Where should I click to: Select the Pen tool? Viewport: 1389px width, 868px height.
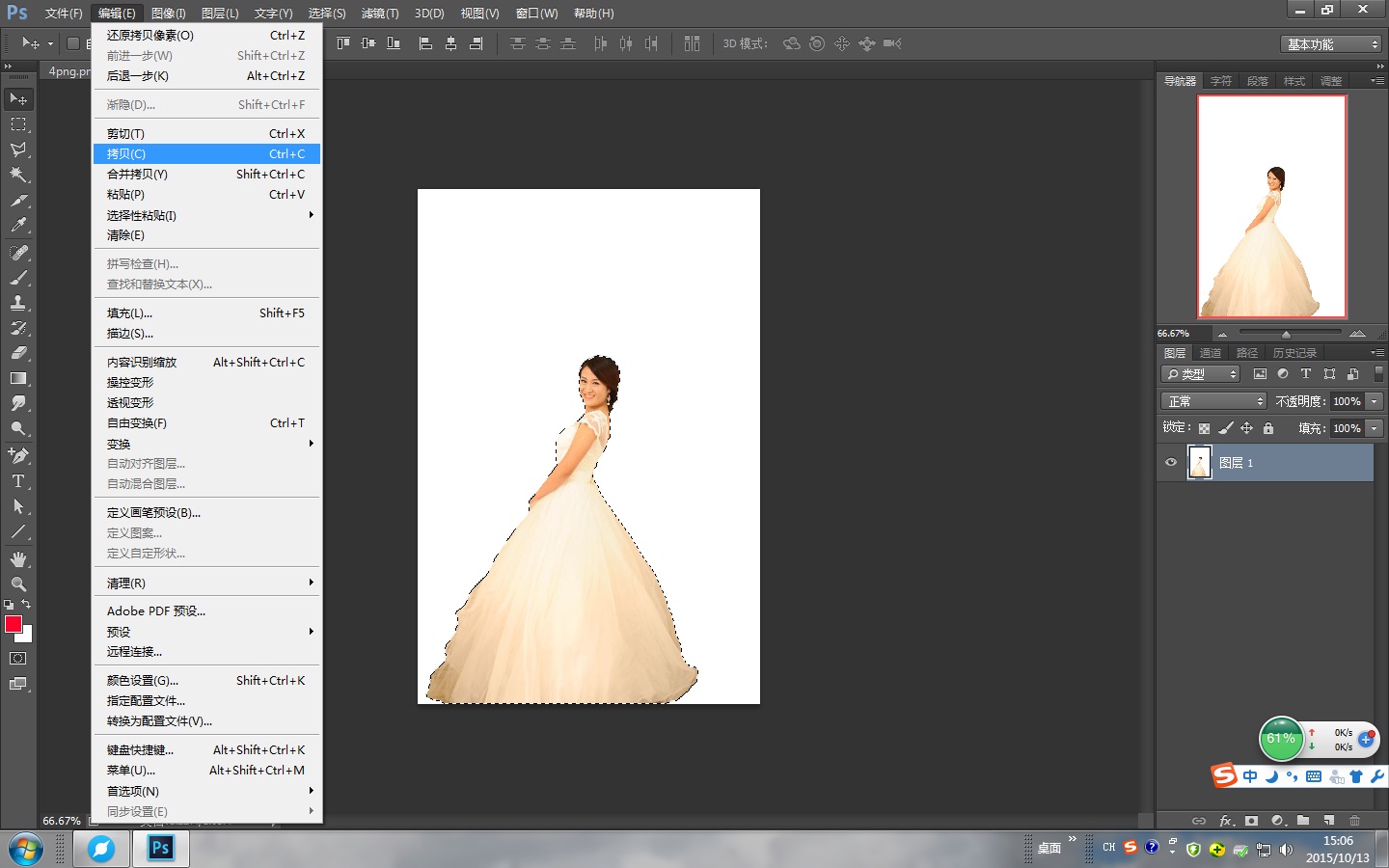(x=18, y=455)
